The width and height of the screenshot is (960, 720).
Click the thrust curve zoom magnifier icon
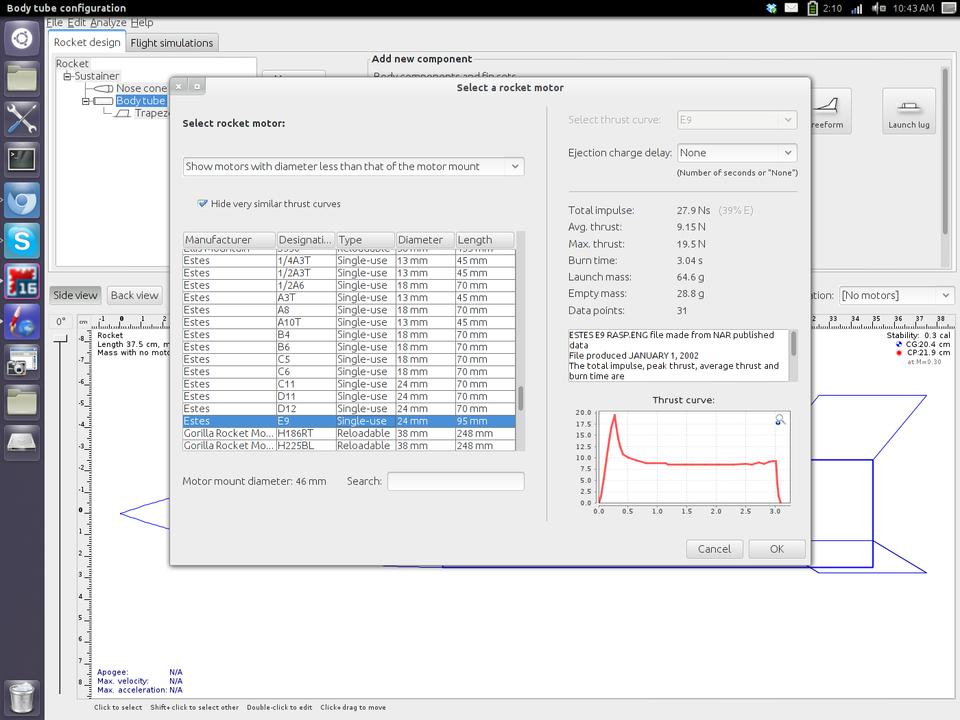(780, 421)
